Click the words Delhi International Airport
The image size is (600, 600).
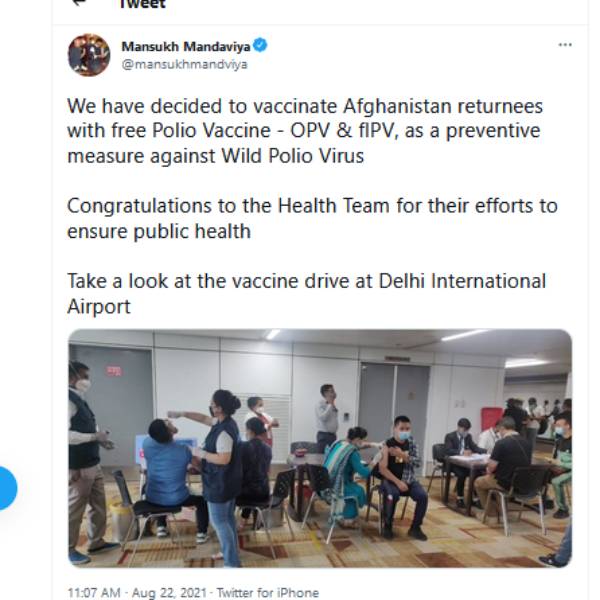tap(430, 281)
